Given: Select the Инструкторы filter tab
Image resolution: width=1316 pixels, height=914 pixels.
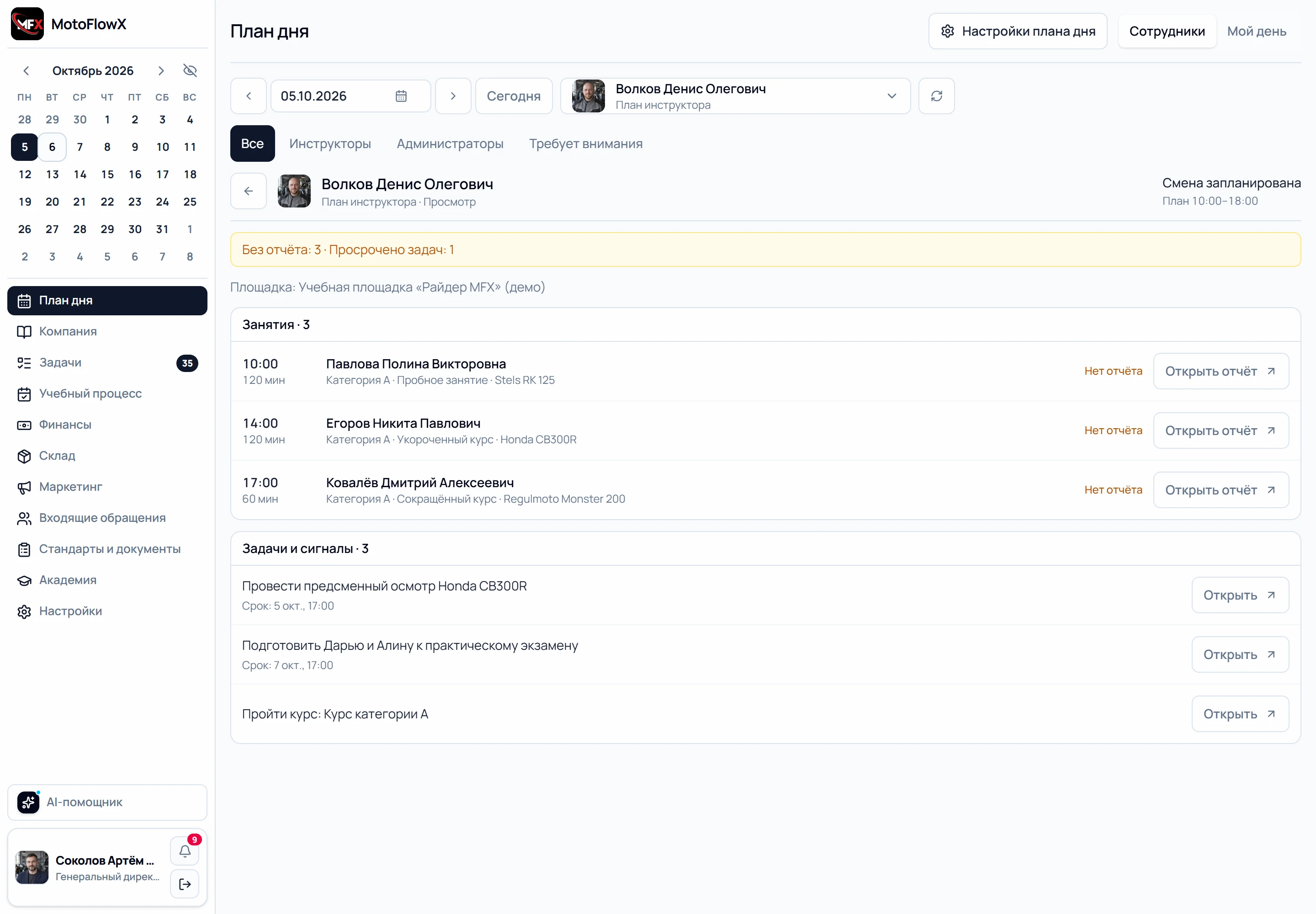Looking at the screenshot, I should [330, 144].
